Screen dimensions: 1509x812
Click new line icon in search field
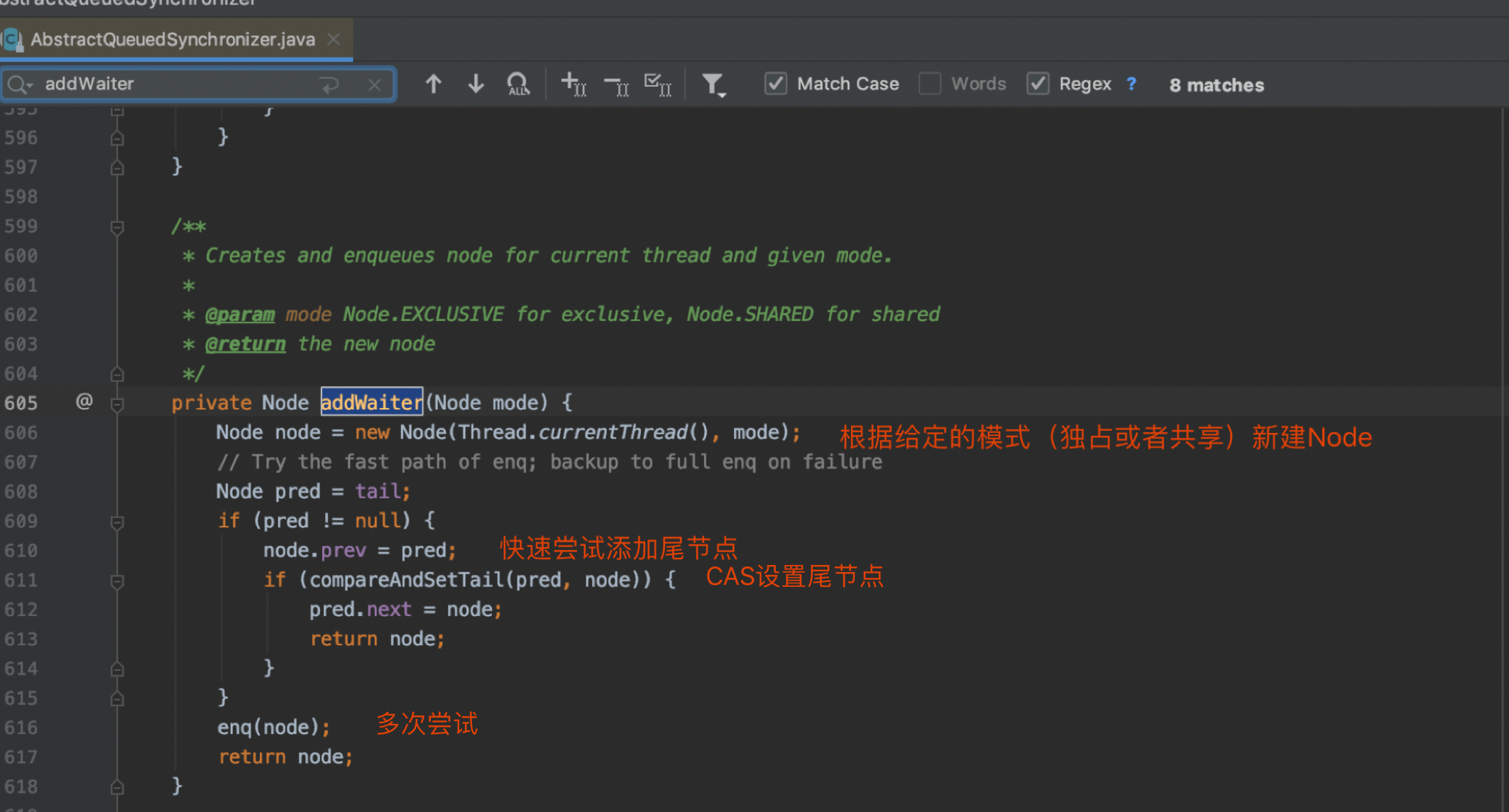[x=330, y=85]
